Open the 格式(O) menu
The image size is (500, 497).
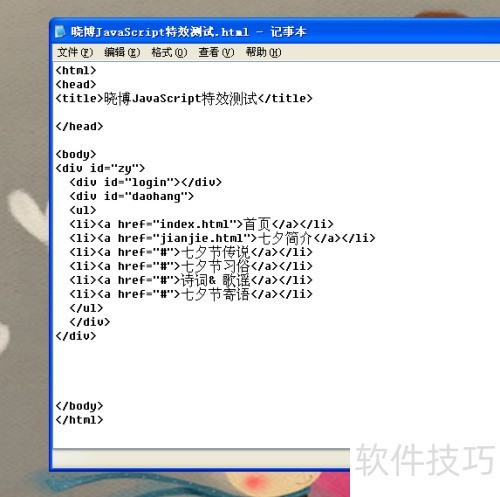(169, 52)
